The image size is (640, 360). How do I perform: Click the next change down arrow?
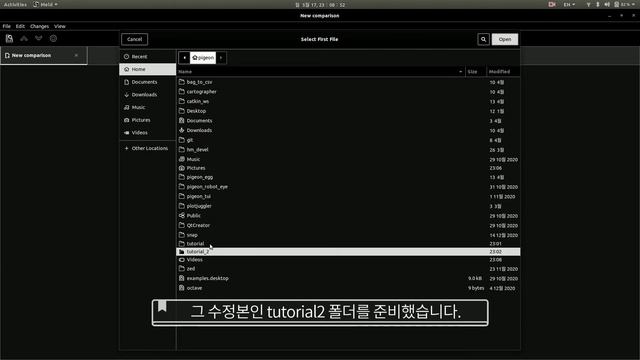pyautogui.click(x=39, y=38)
